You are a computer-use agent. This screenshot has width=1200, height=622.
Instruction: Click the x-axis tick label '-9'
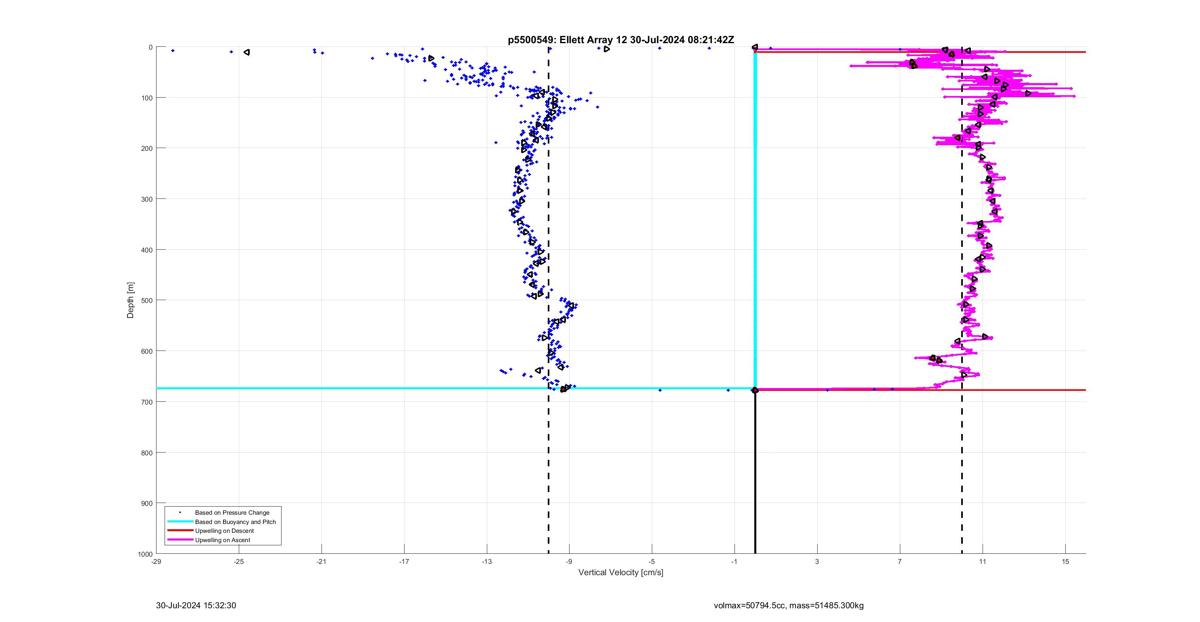coord(569,562)
